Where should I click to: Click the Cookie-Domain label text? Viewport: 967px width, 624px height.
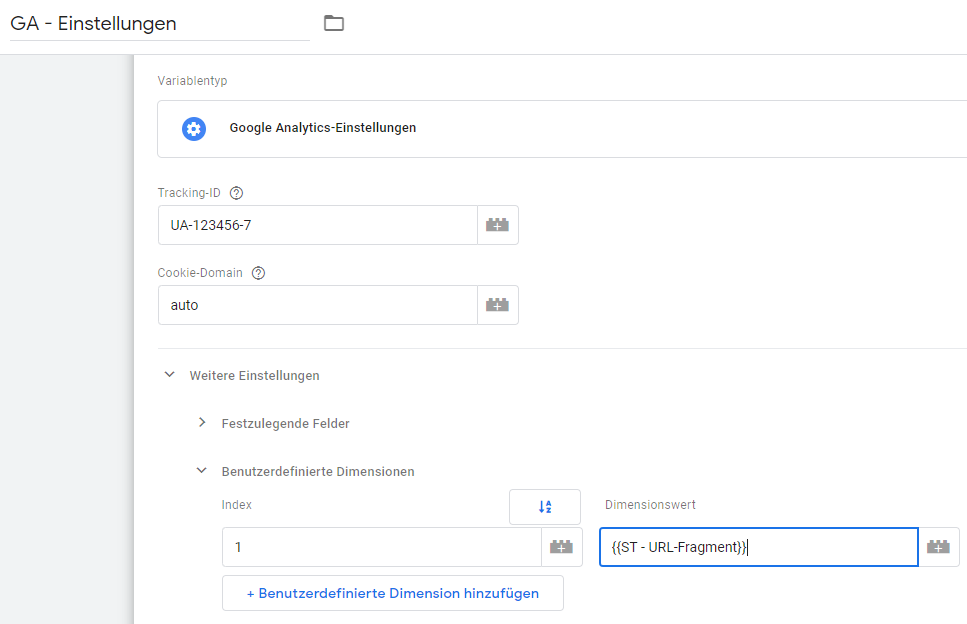[200, 273]
